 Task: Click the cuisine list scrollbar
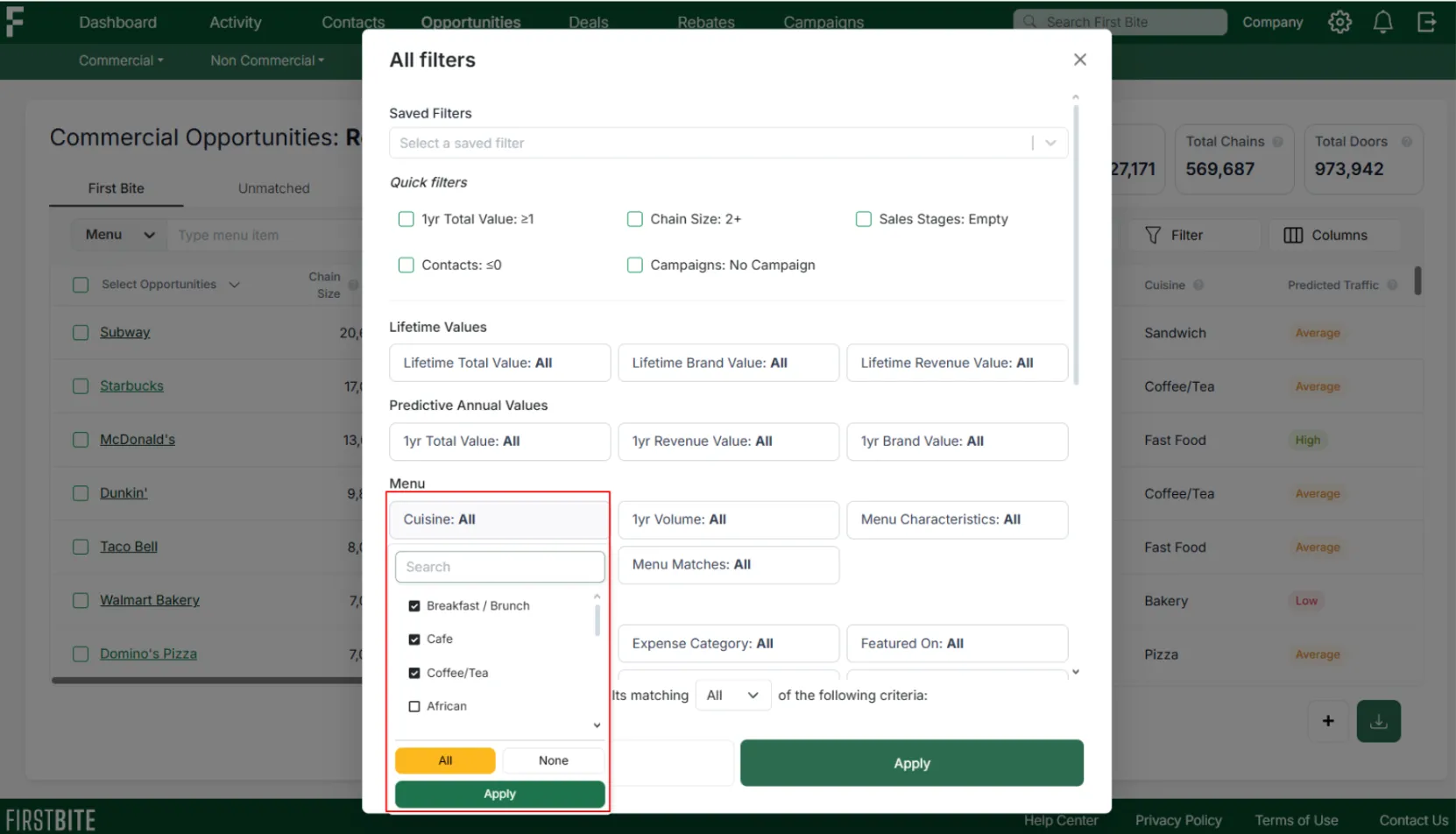[597, 621]
